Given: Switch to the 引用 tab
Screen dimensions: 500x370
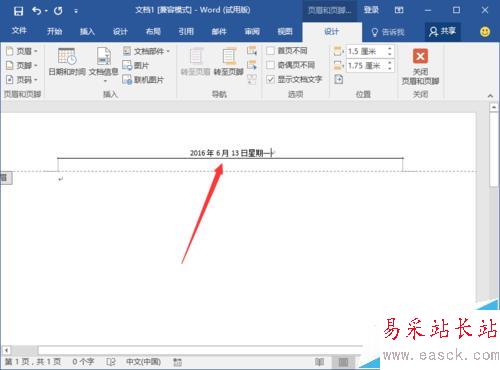Looking at the screenshot, I should click(186, 32).
